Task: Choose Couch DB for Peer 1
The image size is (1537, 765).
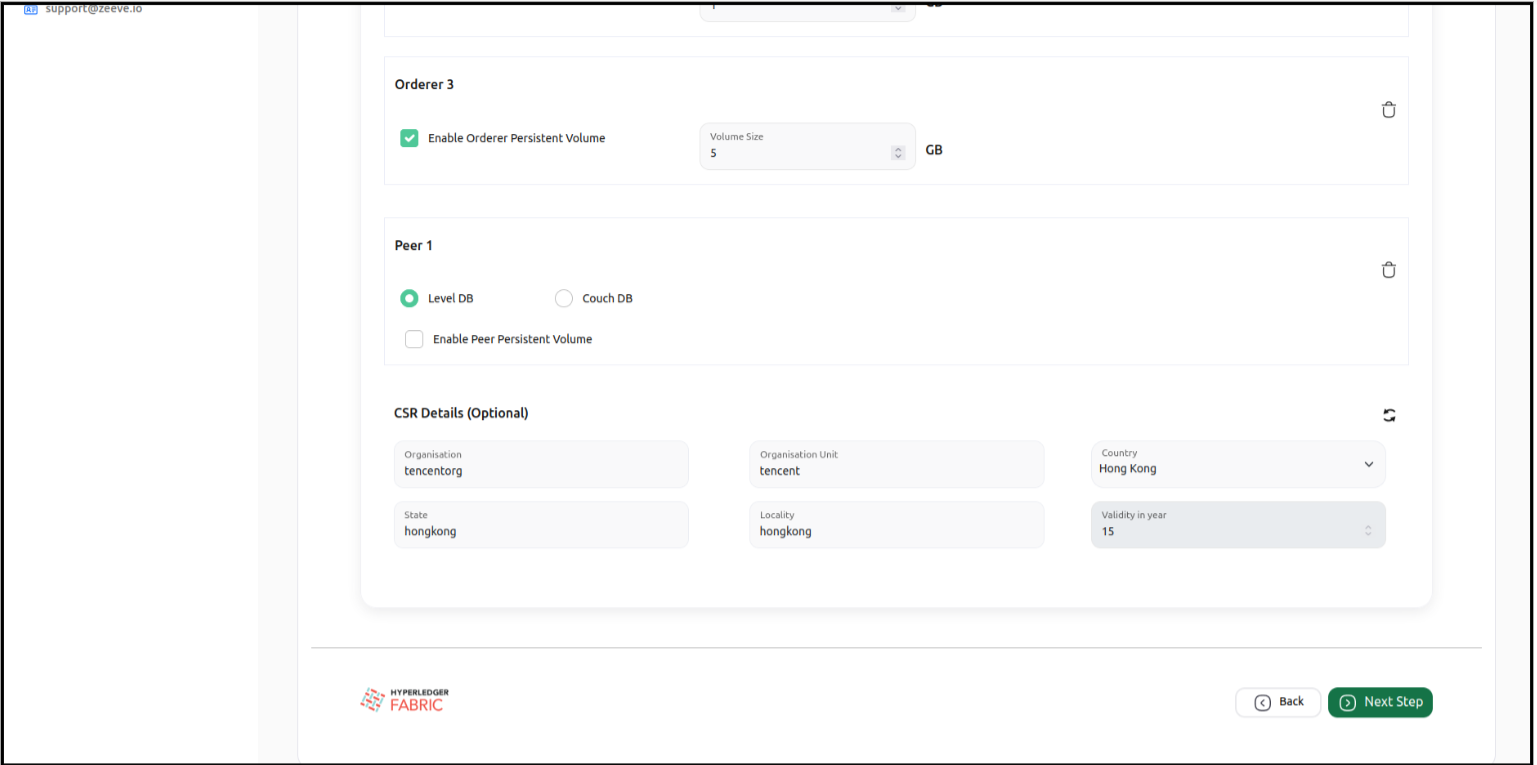Action: click(x=564, y=298)
